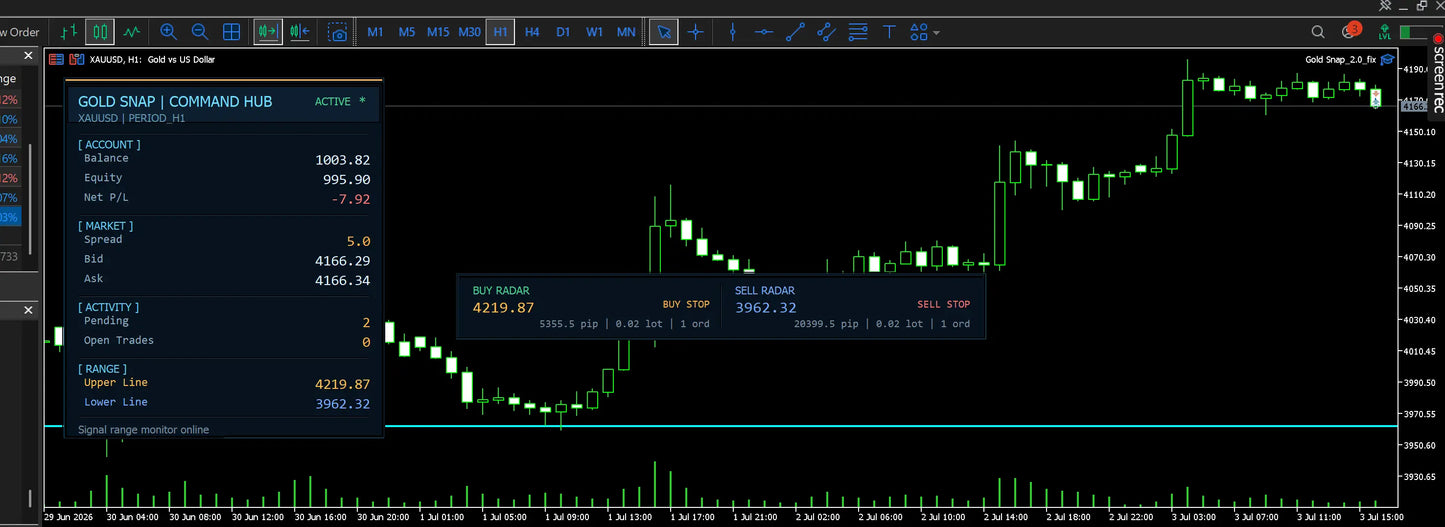1445x527 pixels.
Task: Select the candlesticks chart mode
Action: pos(100,32)
